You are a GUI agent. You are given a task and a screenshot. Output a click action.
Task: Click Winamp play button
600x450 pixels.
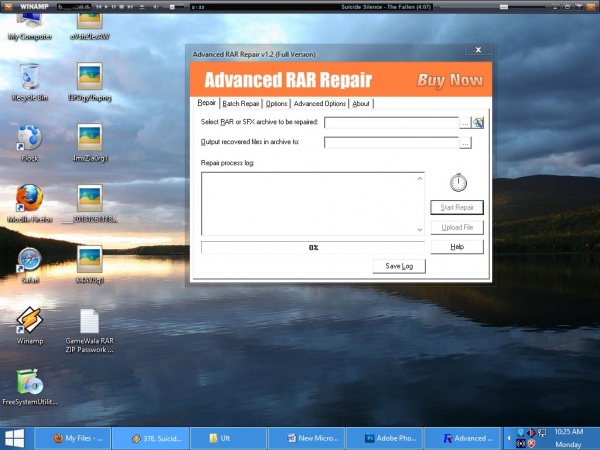(x=107, y=7)
